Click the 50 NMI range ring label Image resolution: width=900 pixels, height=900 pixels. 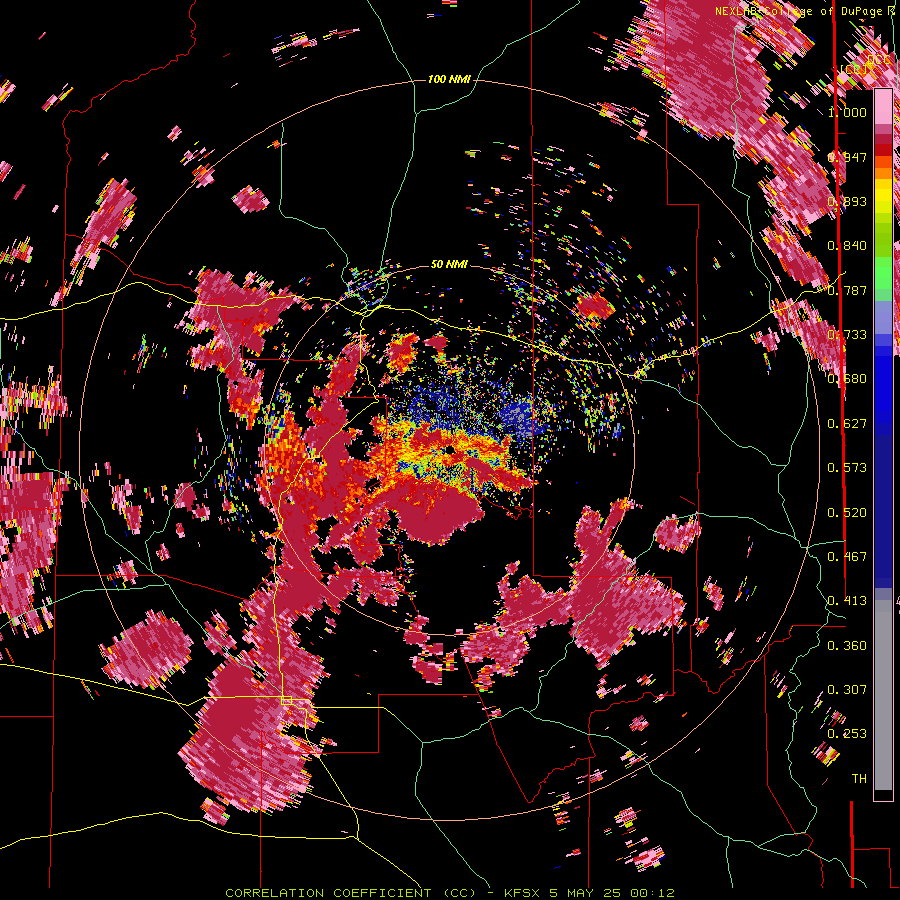tap(449, 265)
